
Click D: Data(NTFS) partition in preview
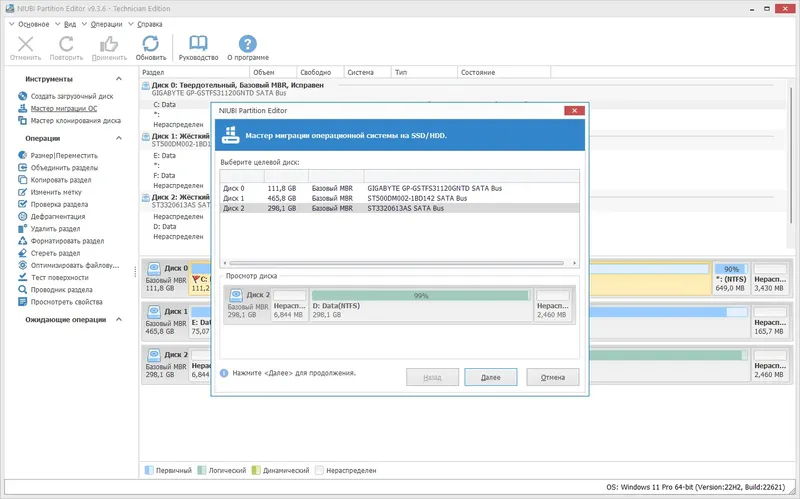[421, 304]
